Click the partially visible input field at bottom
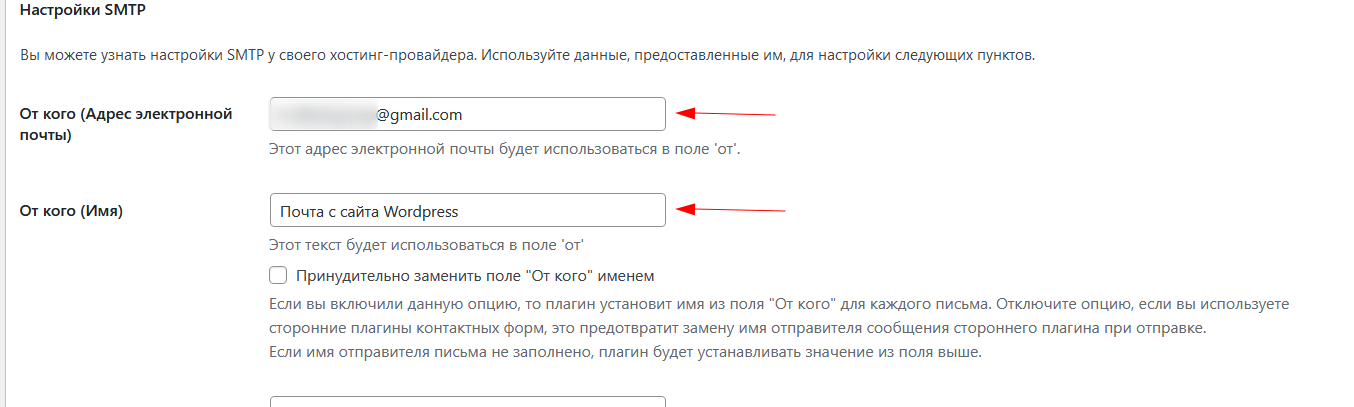 point(467,401)
